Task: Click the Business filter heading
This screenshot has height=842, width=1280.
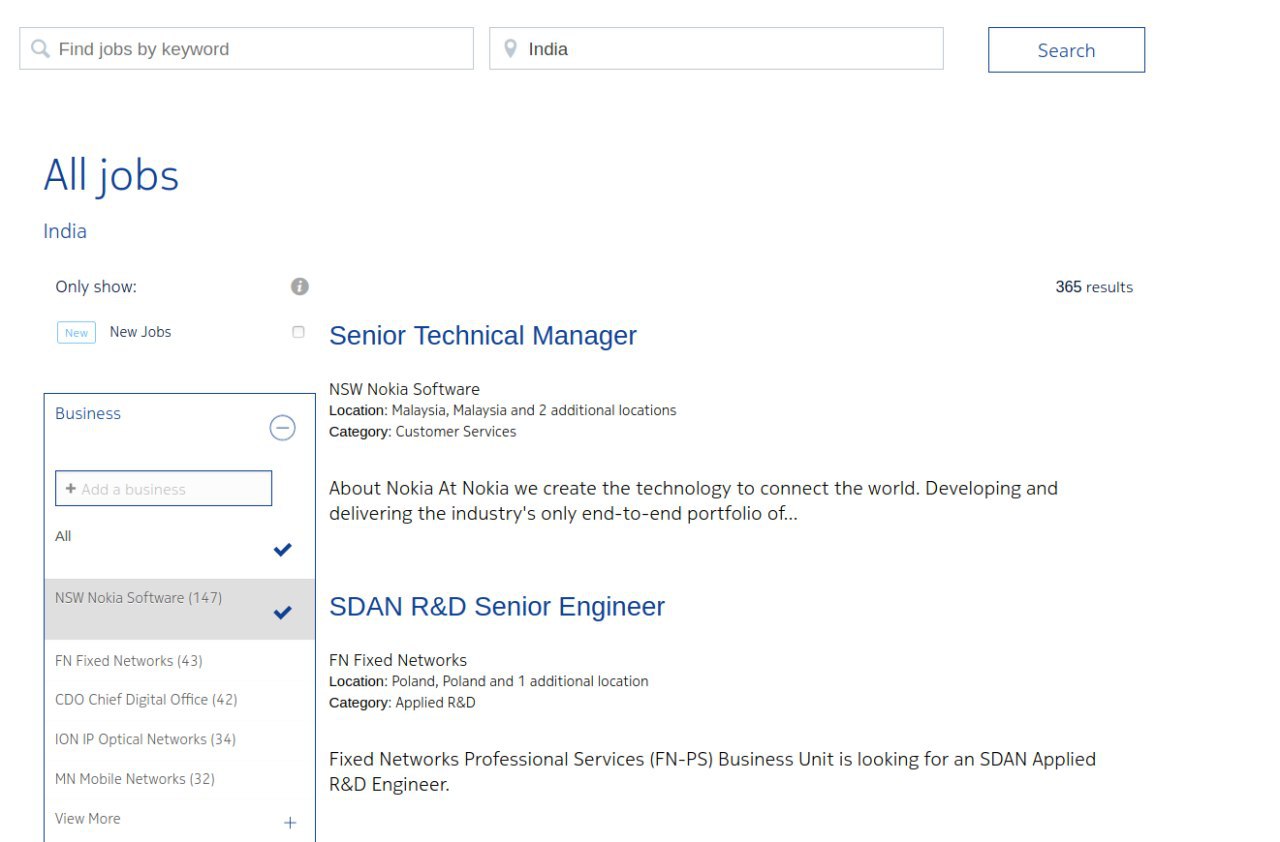Action: point(88,414)
